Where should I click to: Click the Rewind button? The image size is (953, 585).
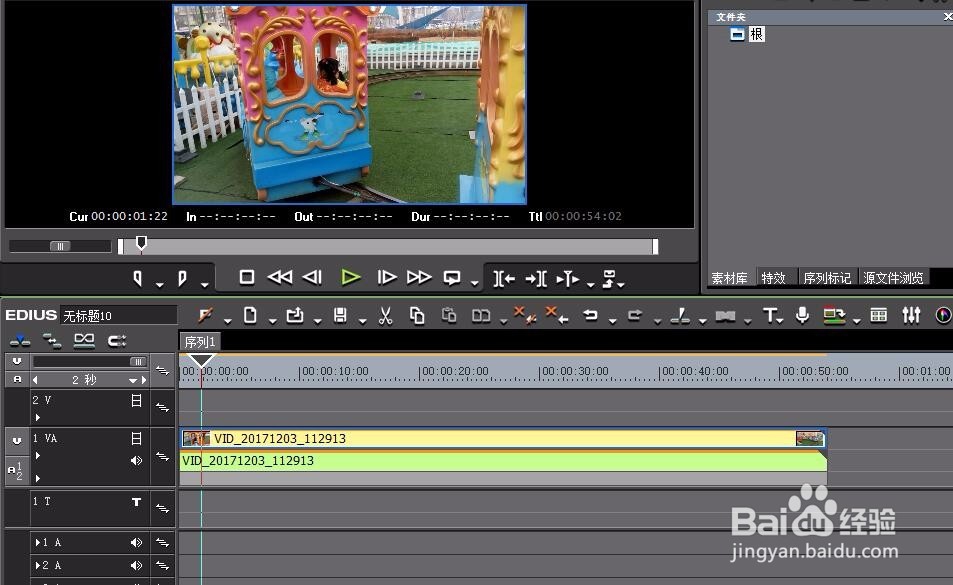(280, 278)
